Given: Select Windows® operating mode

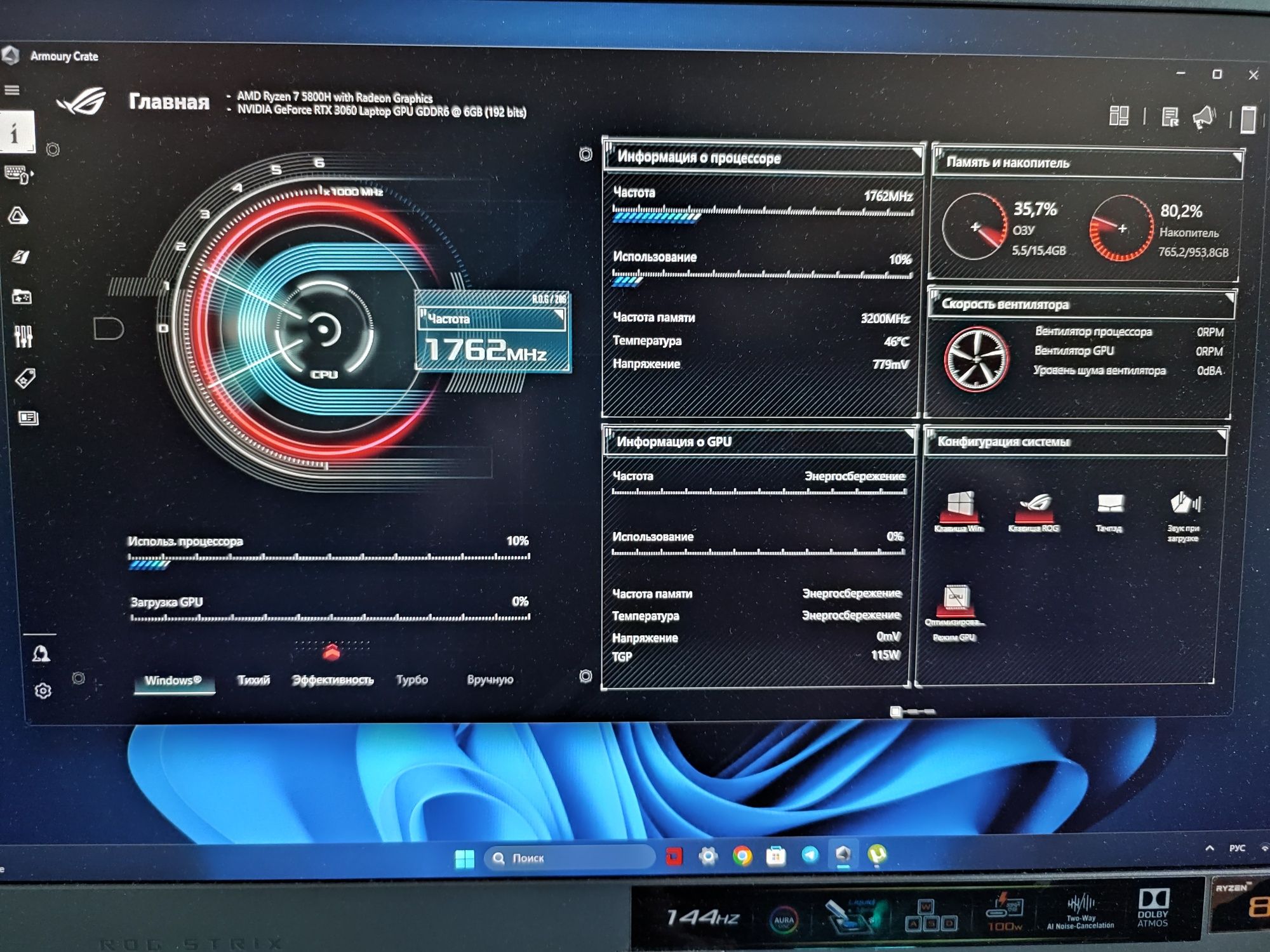Looking at the screenshot, I should click(x=173, y=680).
